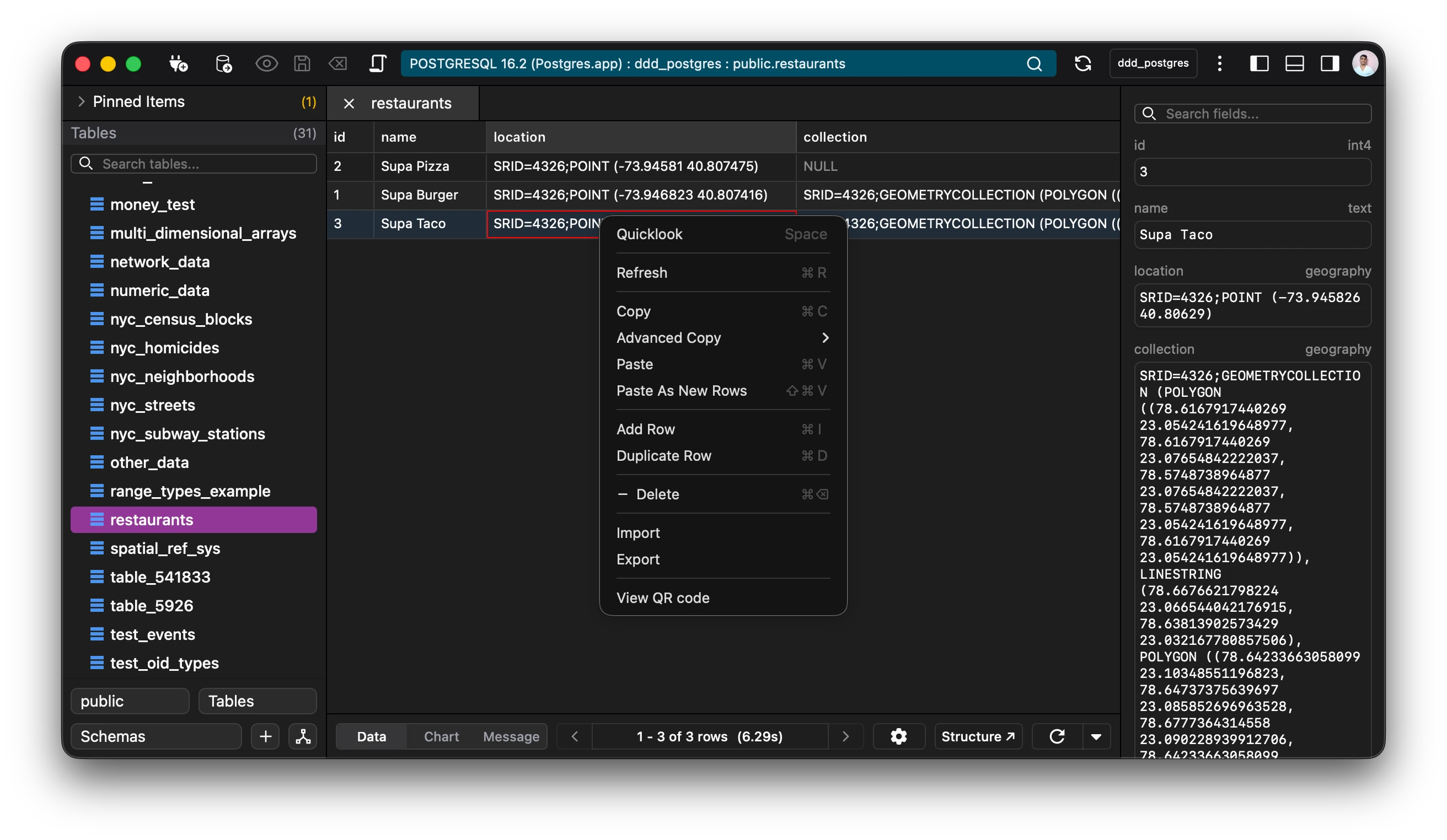Viewport: 1447px width, 840px height.
Task: Refresh the ddd_postgres connection
Action: 1084,63
